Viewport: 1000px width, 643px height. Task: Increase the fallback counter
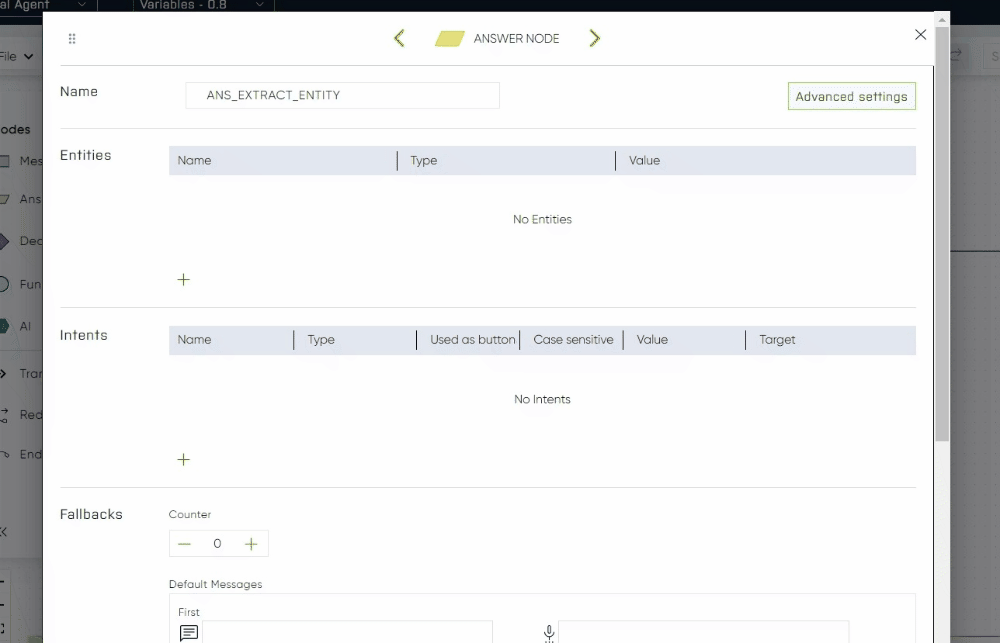click(251, 544)
